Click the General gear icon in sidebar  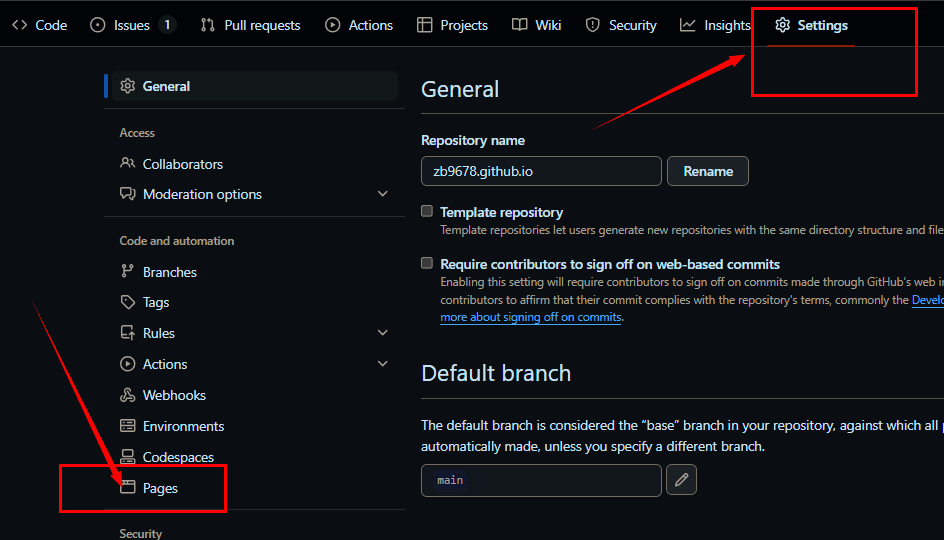(127, 86)
